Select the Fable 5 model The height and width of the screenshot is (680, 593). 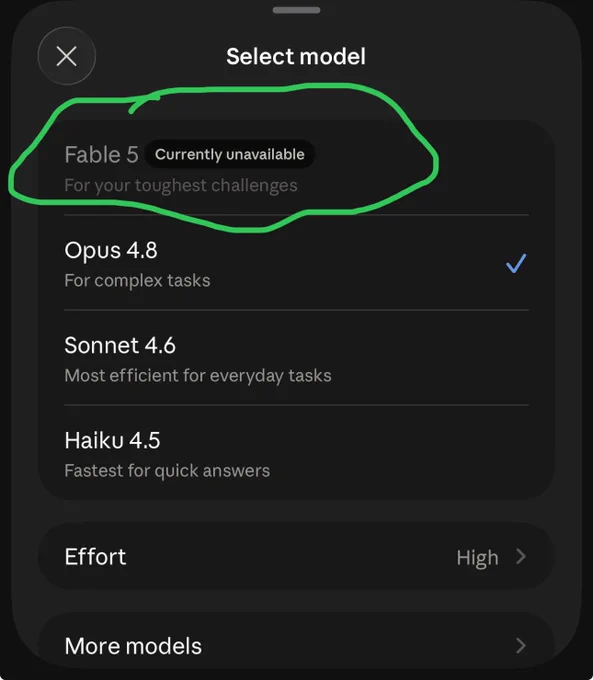[296, 168]
